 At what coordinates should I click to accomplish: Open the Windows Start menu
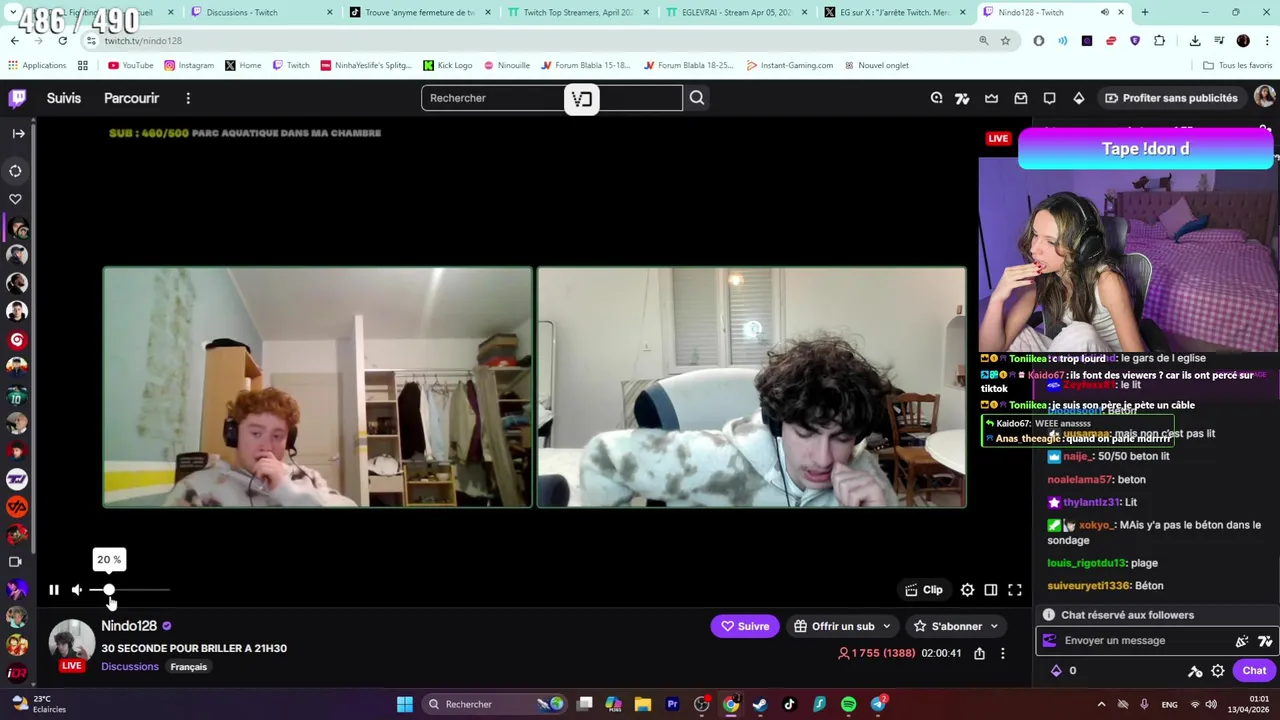point(404,704)
